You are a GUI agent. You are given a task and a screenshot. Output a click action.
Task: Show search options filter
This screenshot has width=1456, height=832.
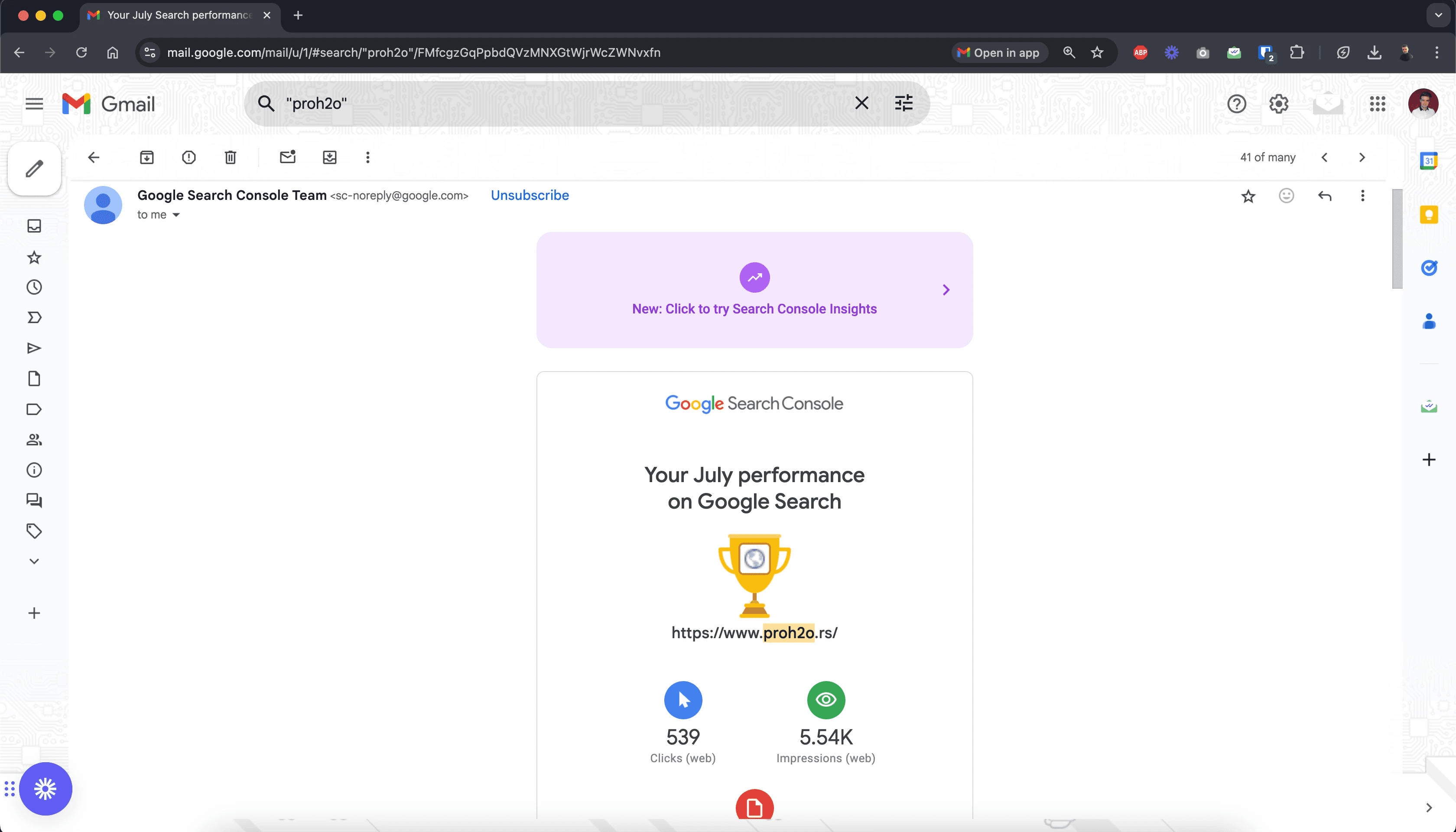903,104
